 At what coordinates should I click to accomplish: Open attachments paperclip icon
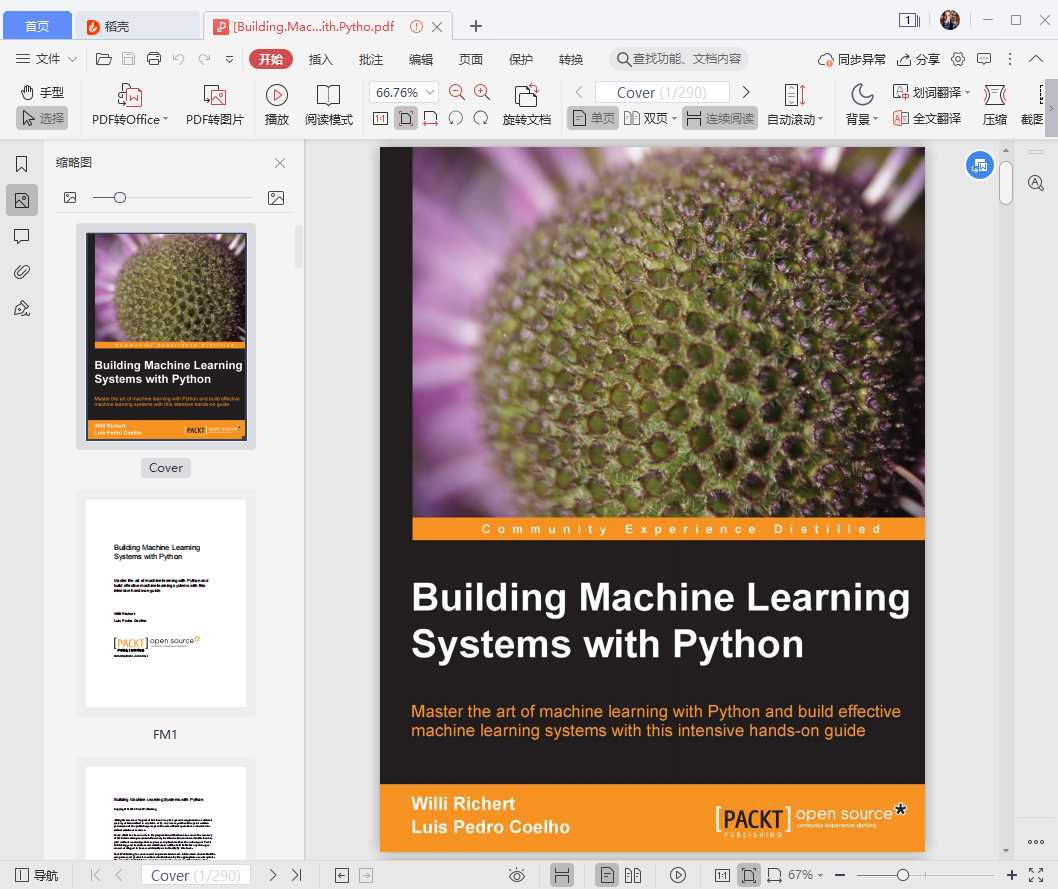[22, 272]
